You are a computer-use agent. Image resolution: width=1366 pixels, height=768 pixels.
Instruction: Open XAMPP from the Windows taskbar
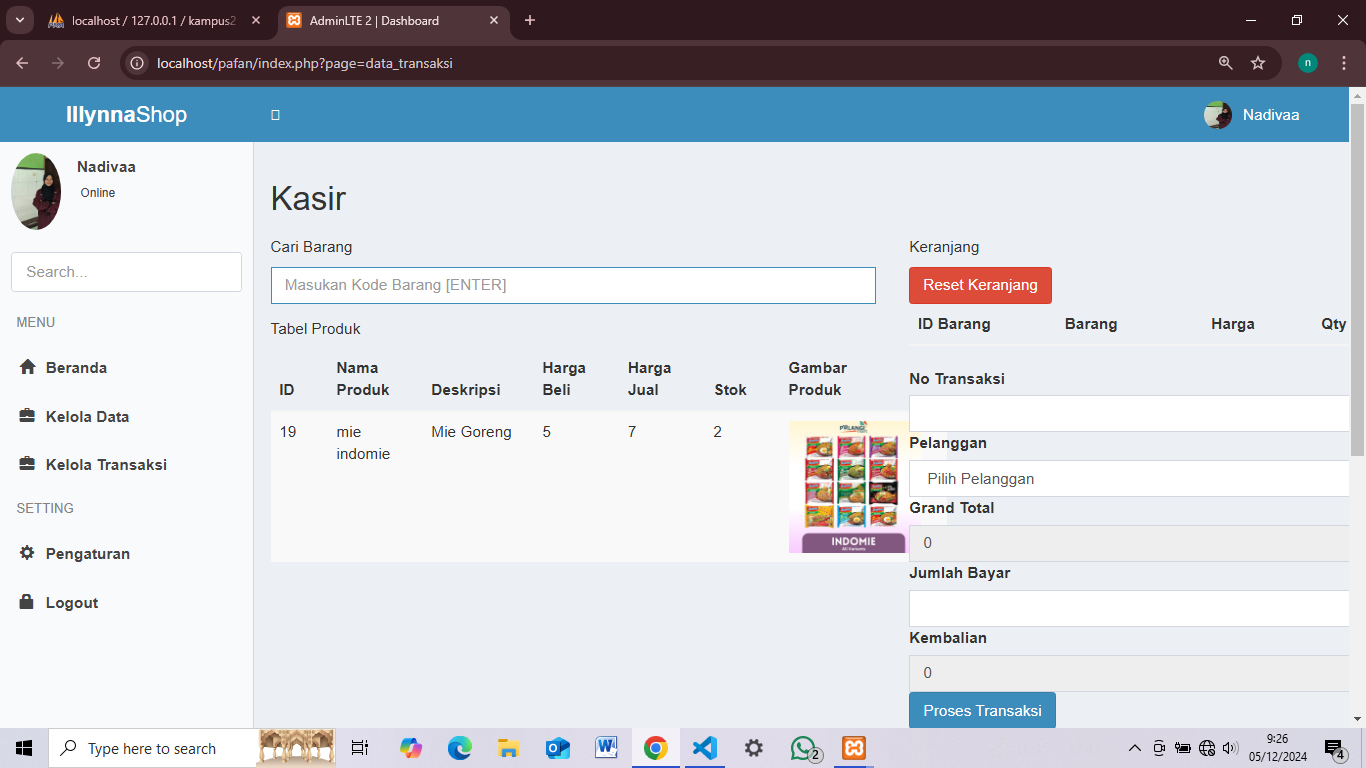pos(853,748)
